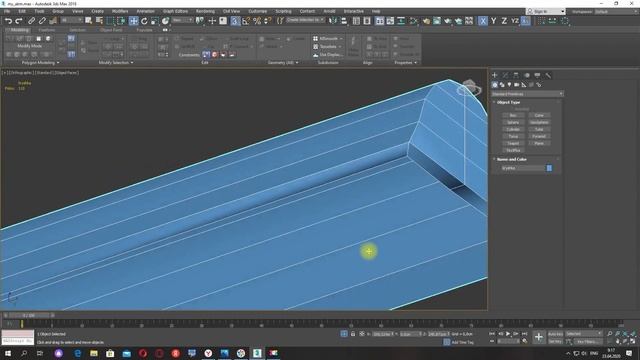Restrict transform to the X axis
Viewport: 640px width, 360px height.
point(483,20)
